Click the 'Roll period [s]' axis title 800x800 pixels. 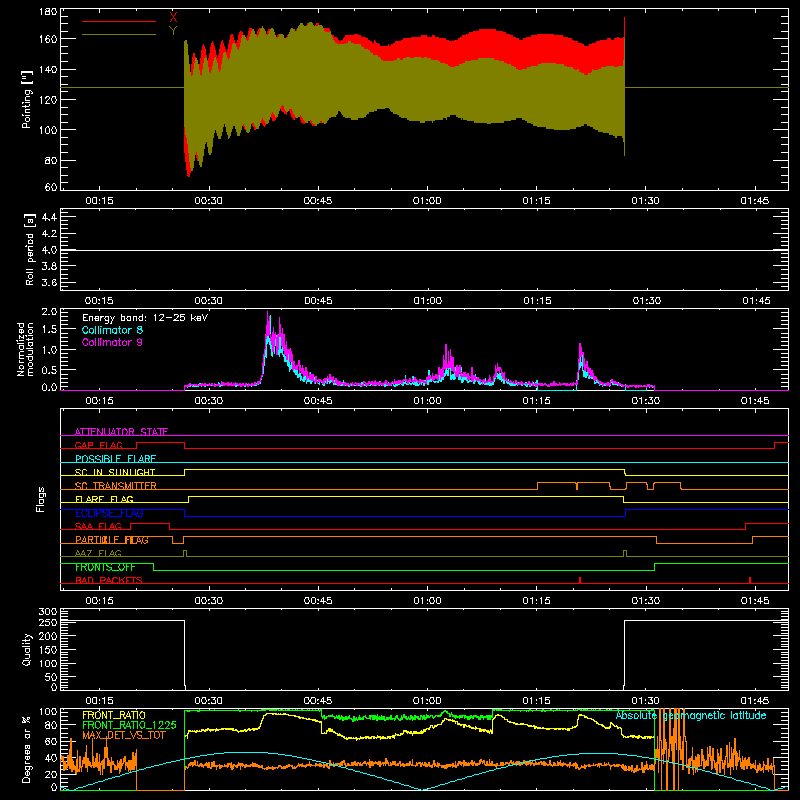pos(30,249)
